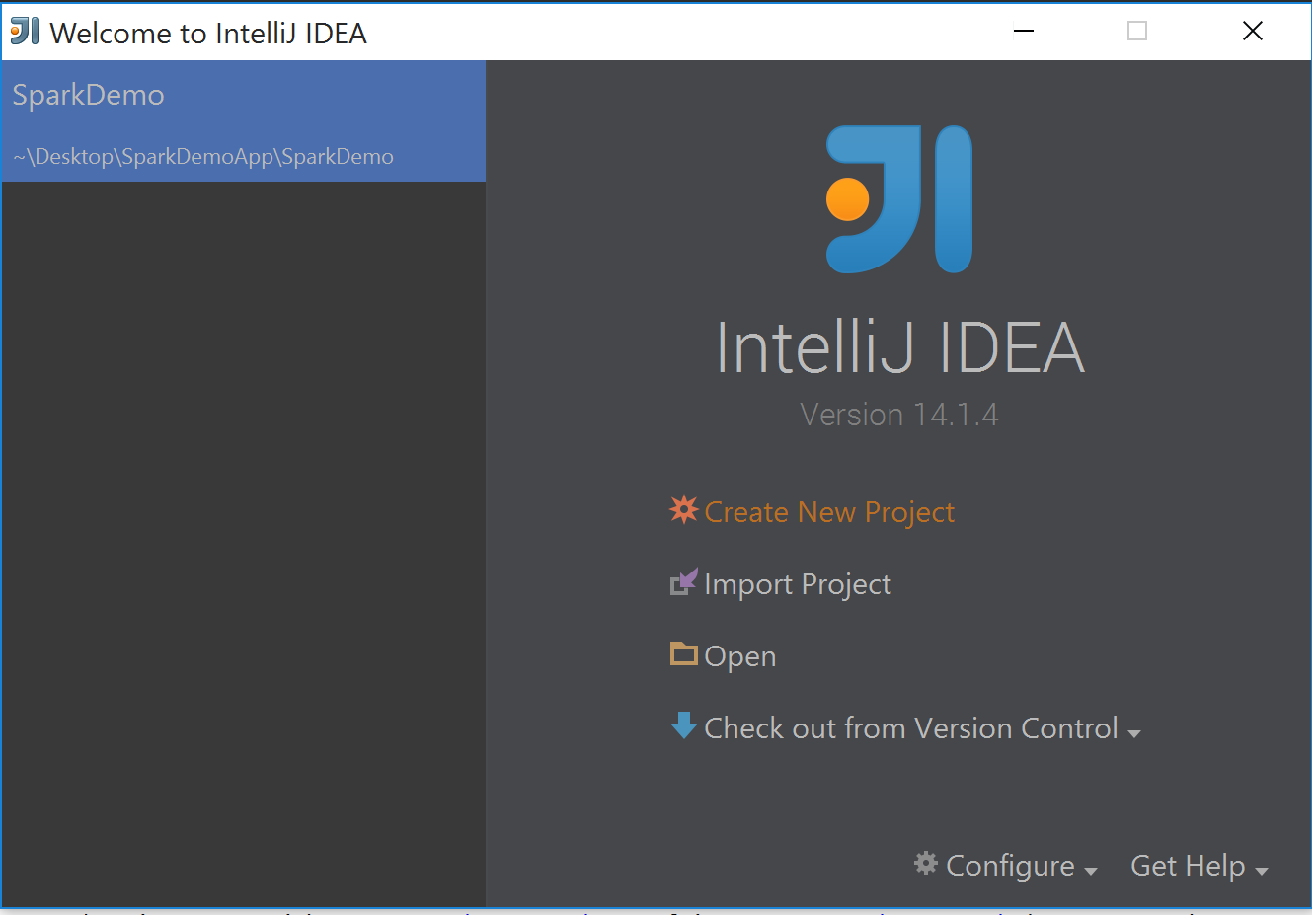Click the SparkDemo project path text
Screen dimensions: 1316x915
[x=203, y=157]
